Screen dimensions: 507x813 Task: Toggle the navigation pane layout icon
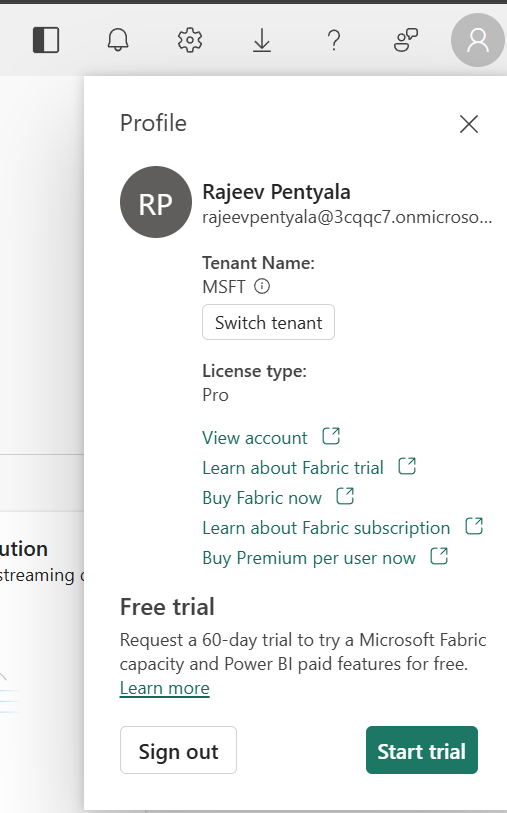[x=46, y=40]
